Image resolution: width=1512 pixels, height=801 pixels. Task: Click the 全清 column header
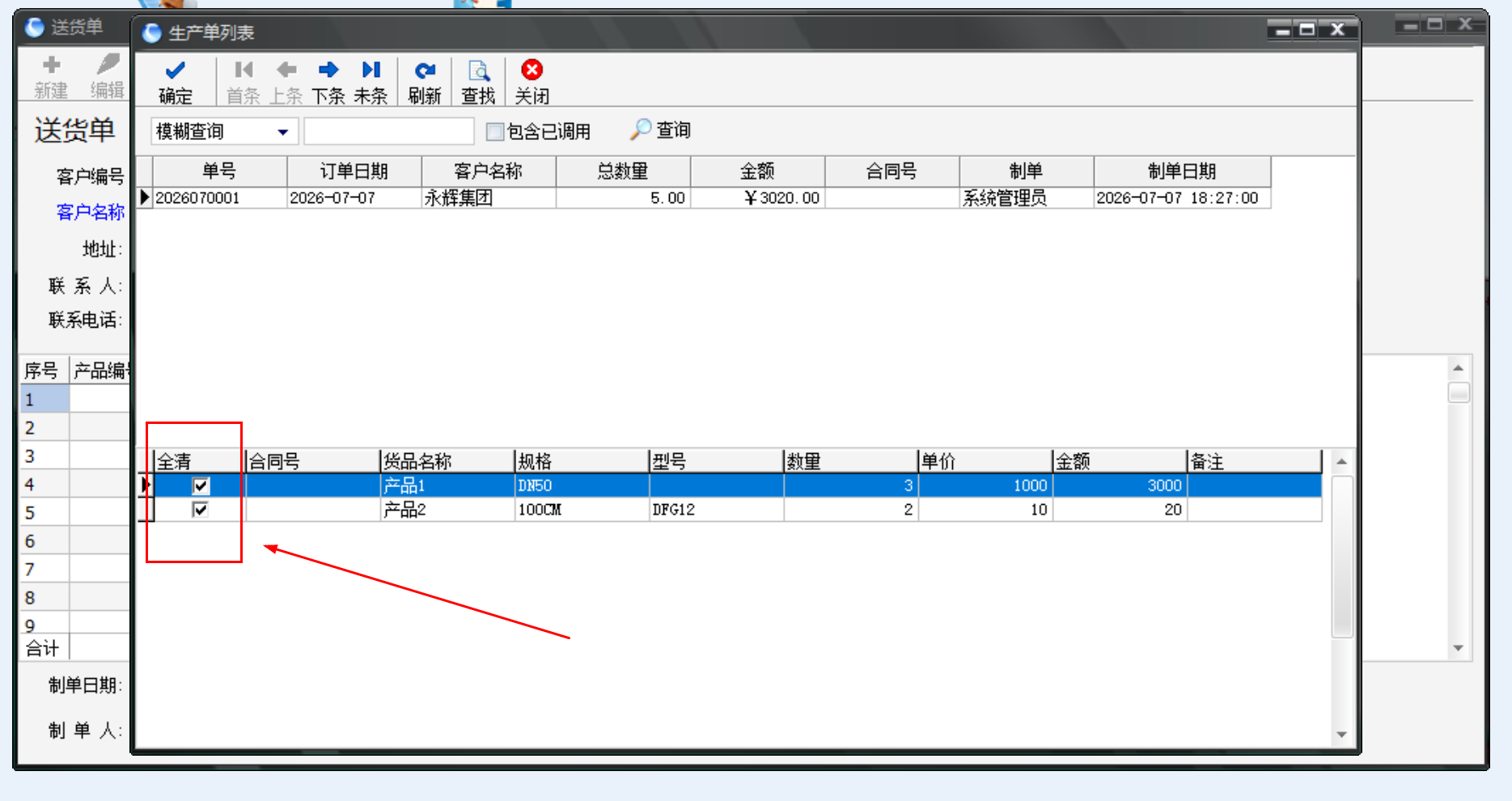(x=199, y=462)
